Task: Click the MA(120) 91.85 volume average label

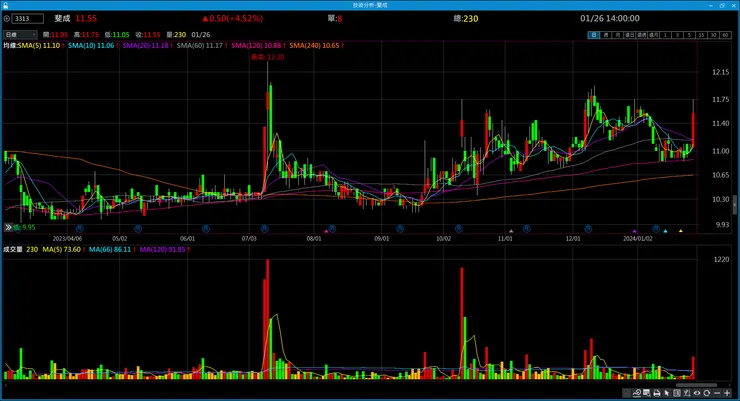Action: pyautogui.click(x=162, y=249)
